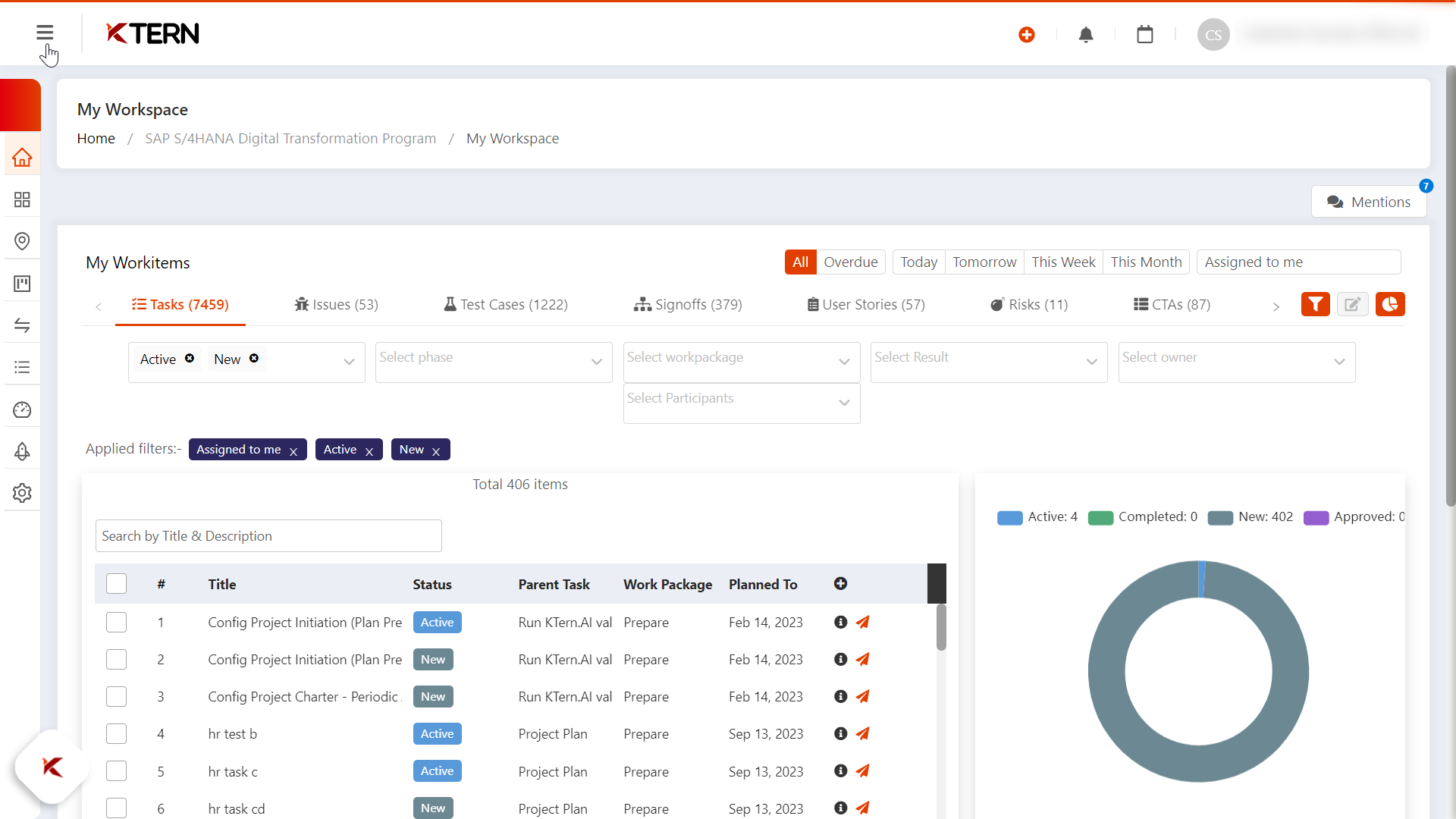The width and height of the screenshot is (1456, 819).
Task: Filter workitems by This Week
Action: click(1063, 262)
